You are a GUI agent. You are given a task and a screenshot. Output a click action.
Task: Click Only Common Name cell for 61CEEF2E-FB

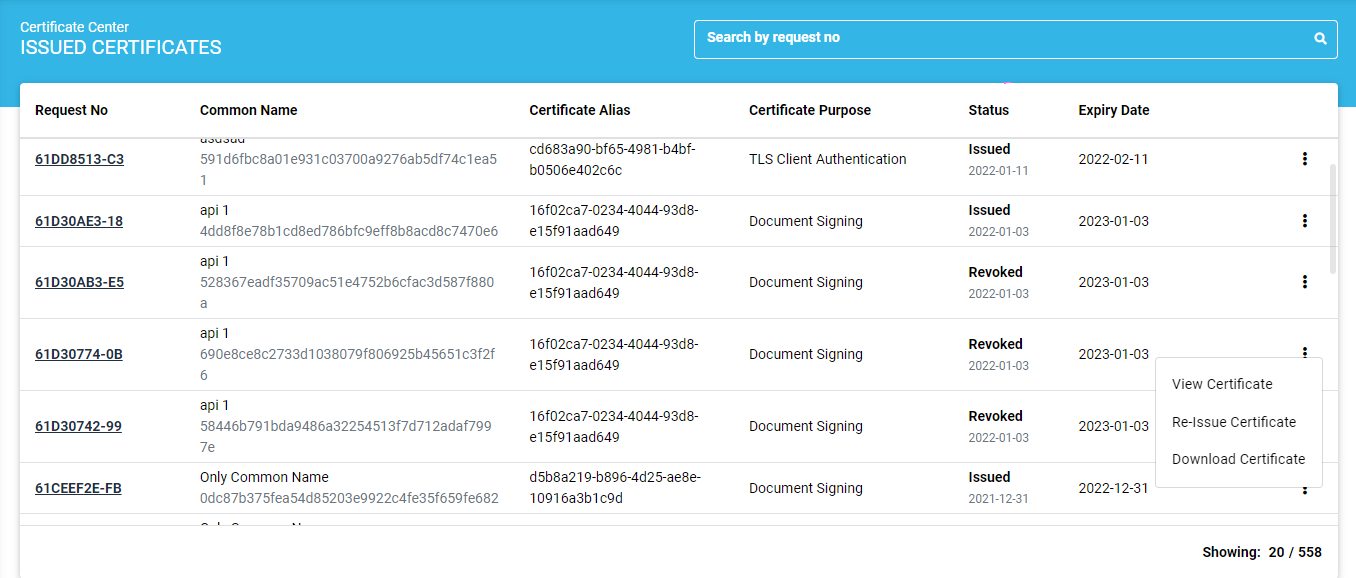coord(264,477)
